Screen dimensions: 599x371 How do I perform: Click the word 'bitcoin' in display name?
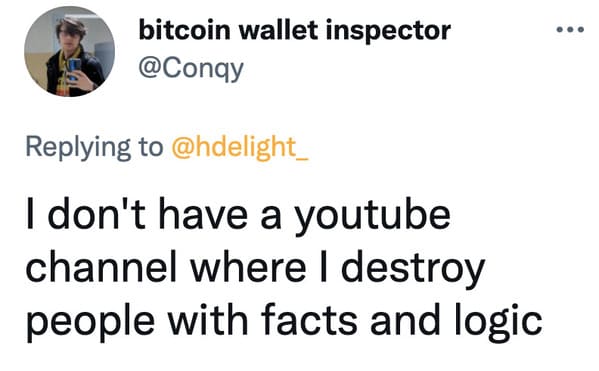click(x=185, y=30)
